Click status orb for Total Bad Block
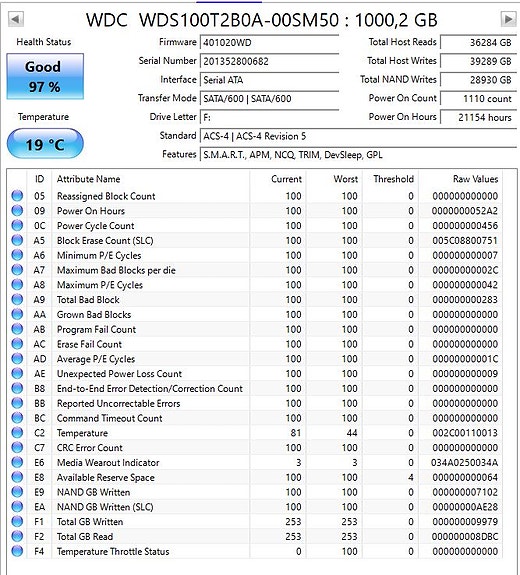The image size is (520, 575). click(x=17, y=300)
